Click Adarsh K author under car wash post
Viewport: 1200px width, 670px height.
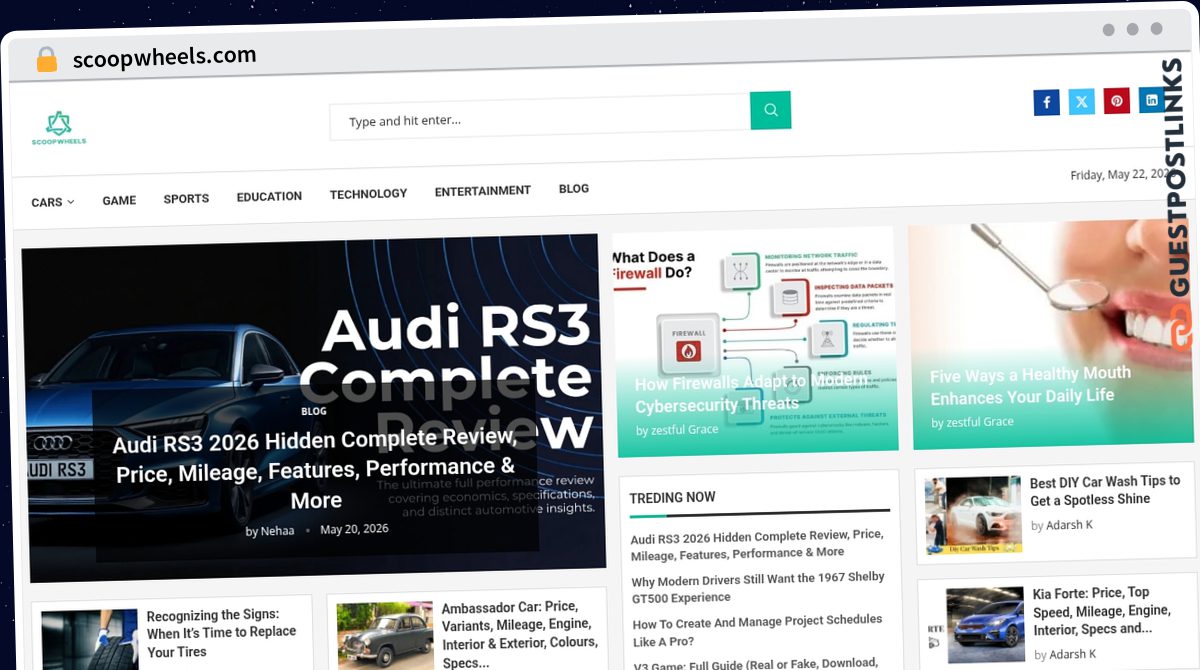pyautogui.click(x=1069, y=525)
